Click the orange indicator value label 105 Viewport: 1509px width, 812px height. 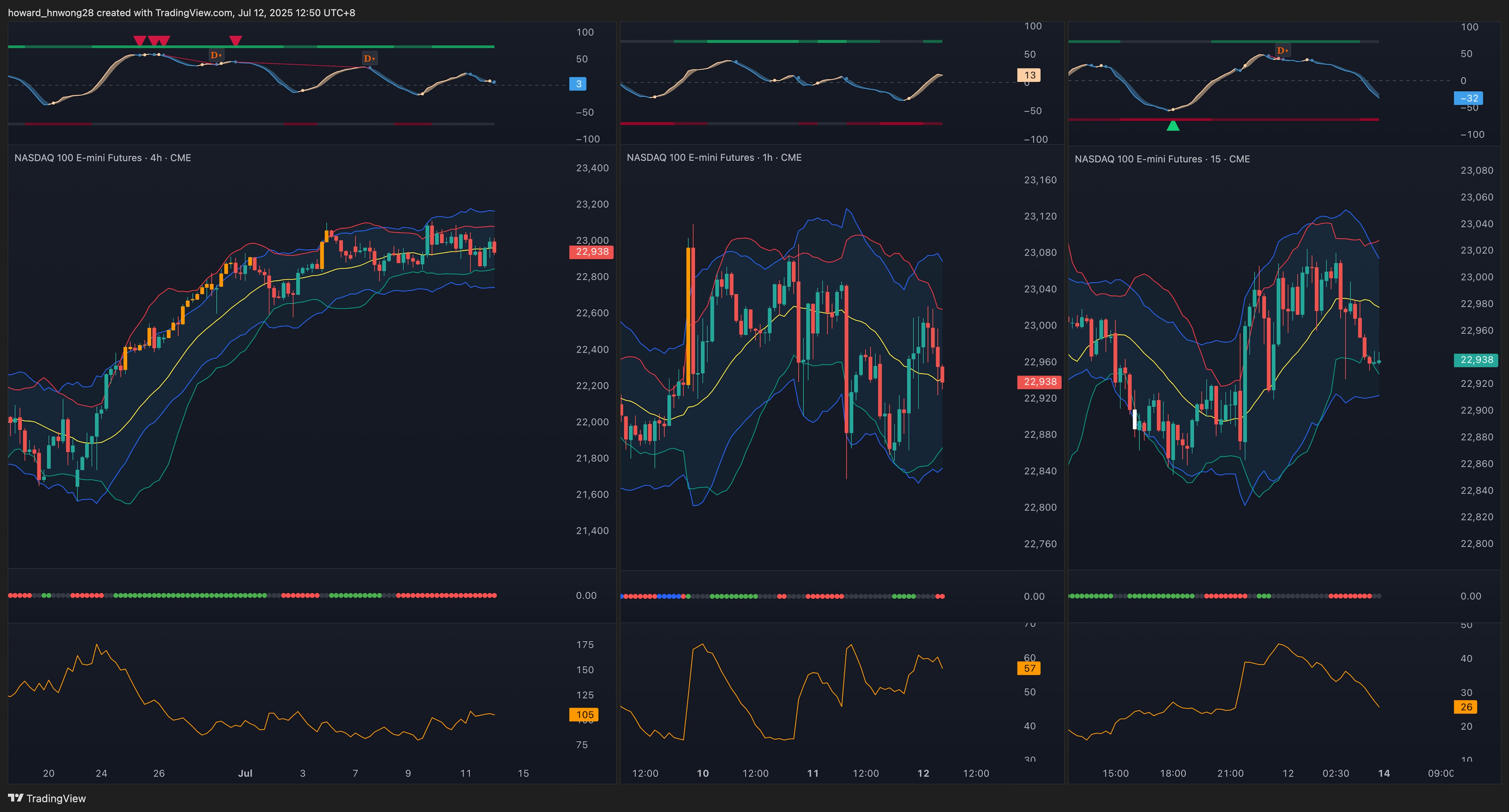pos(585,714)
